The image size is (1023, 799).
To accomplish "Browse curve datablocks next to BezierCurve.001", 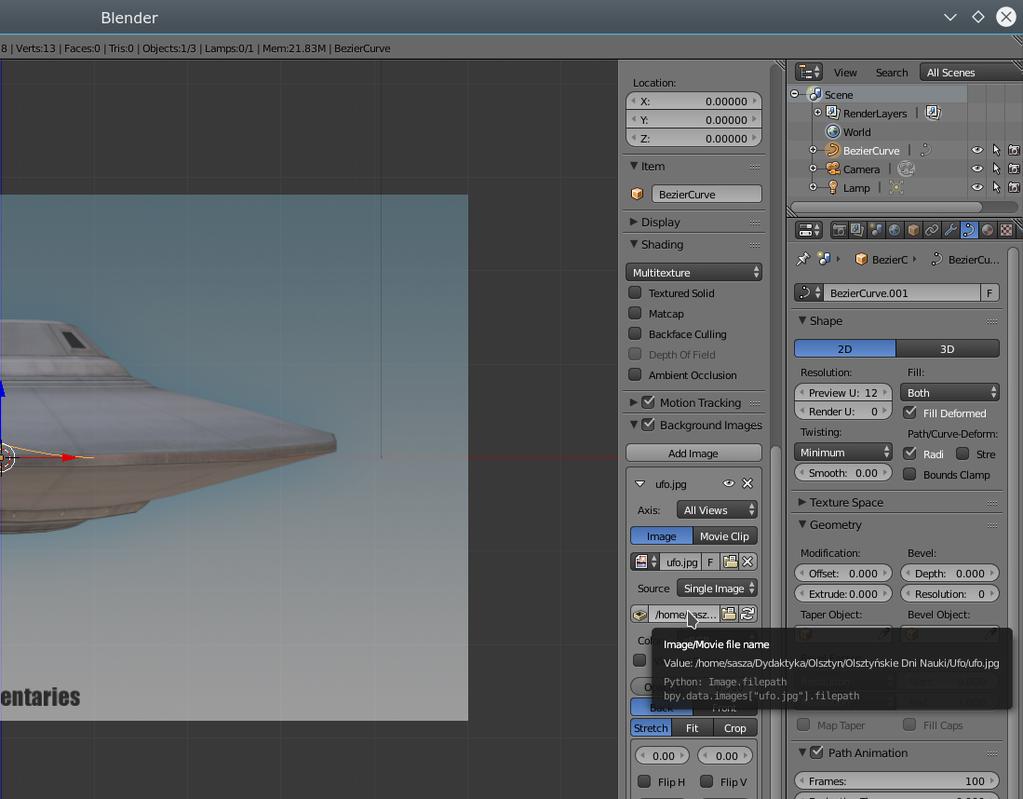I will (x=809, y=293).
